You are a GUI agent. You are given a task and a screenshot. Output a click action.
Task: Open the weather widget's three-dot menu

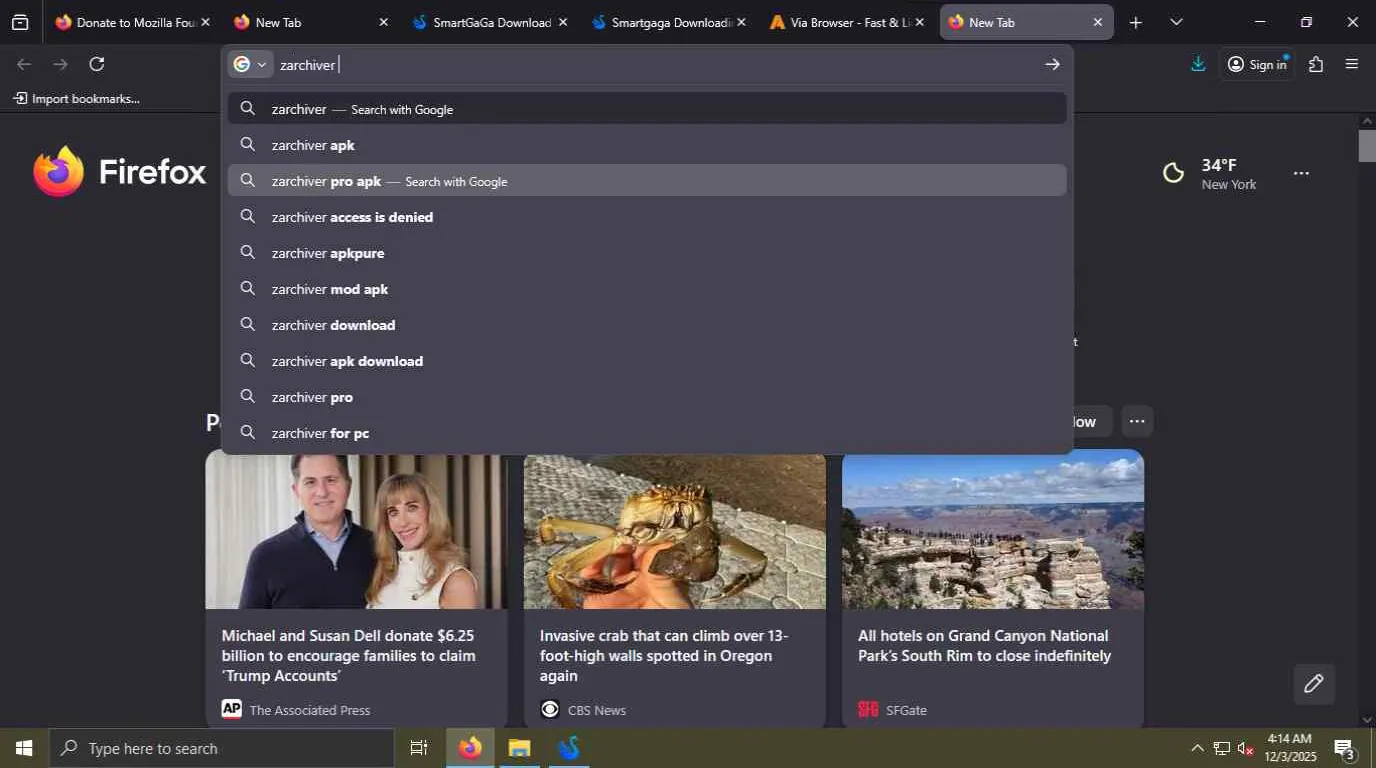[x=1301, y=173]
